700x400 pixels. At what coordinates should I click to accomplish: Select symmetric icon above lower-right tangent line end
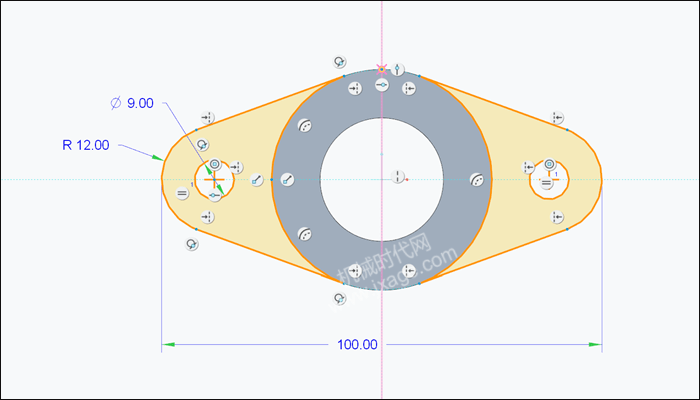557,217
